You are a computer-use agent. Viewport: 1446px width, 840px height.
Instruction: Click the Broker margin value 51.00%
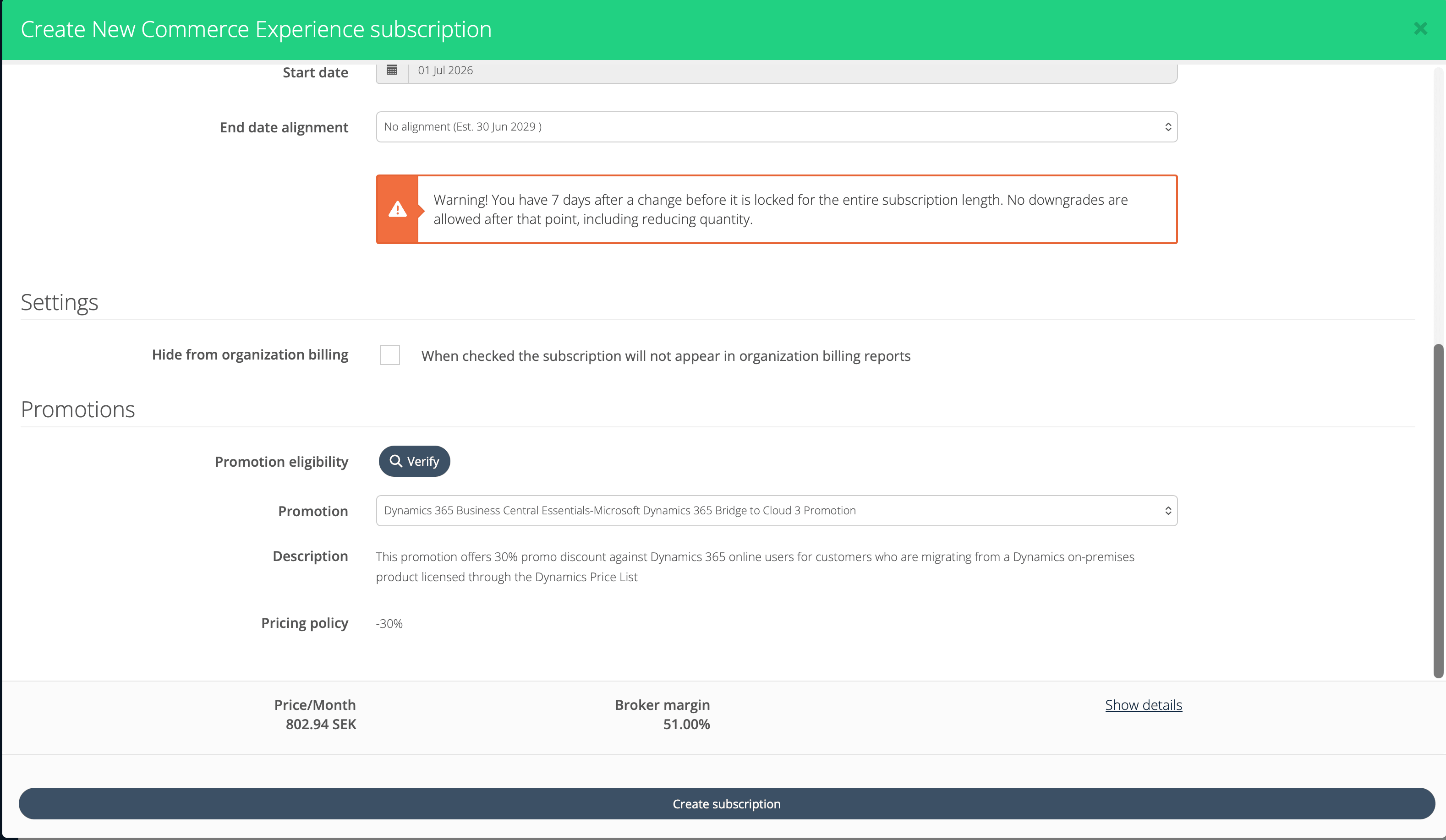tap(686, 724)
